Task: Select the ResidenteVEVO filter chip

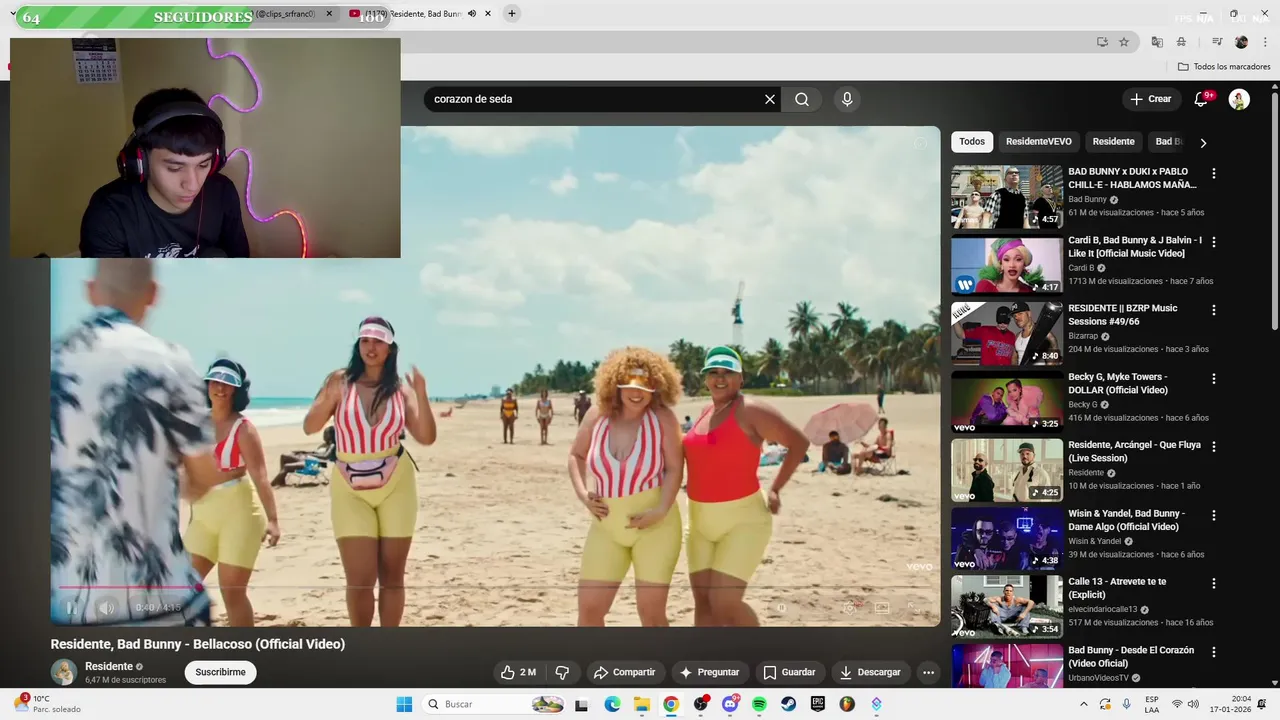Action: 1038,142
